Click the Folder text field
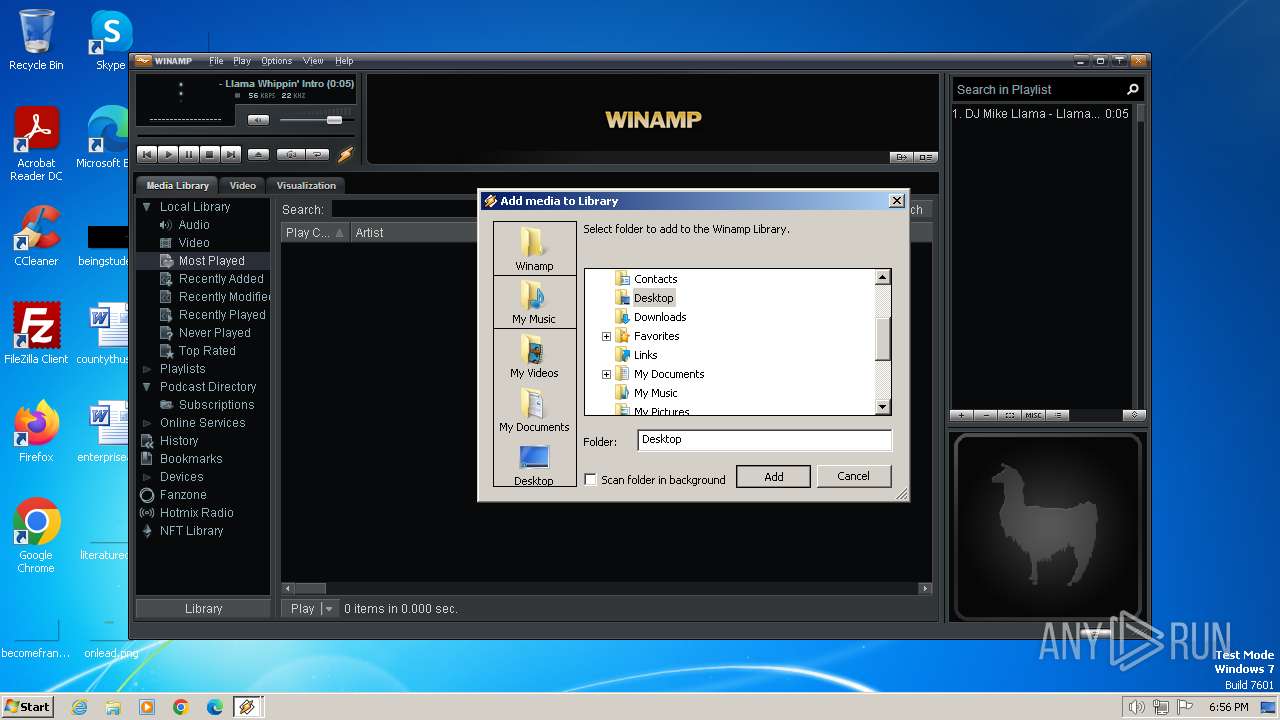 click(x=763, y=440)
